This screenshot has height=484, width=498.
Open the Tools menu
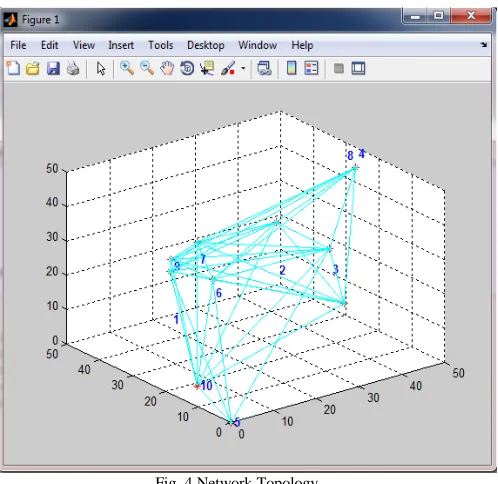pyautogui.click(x=161, y=45)
